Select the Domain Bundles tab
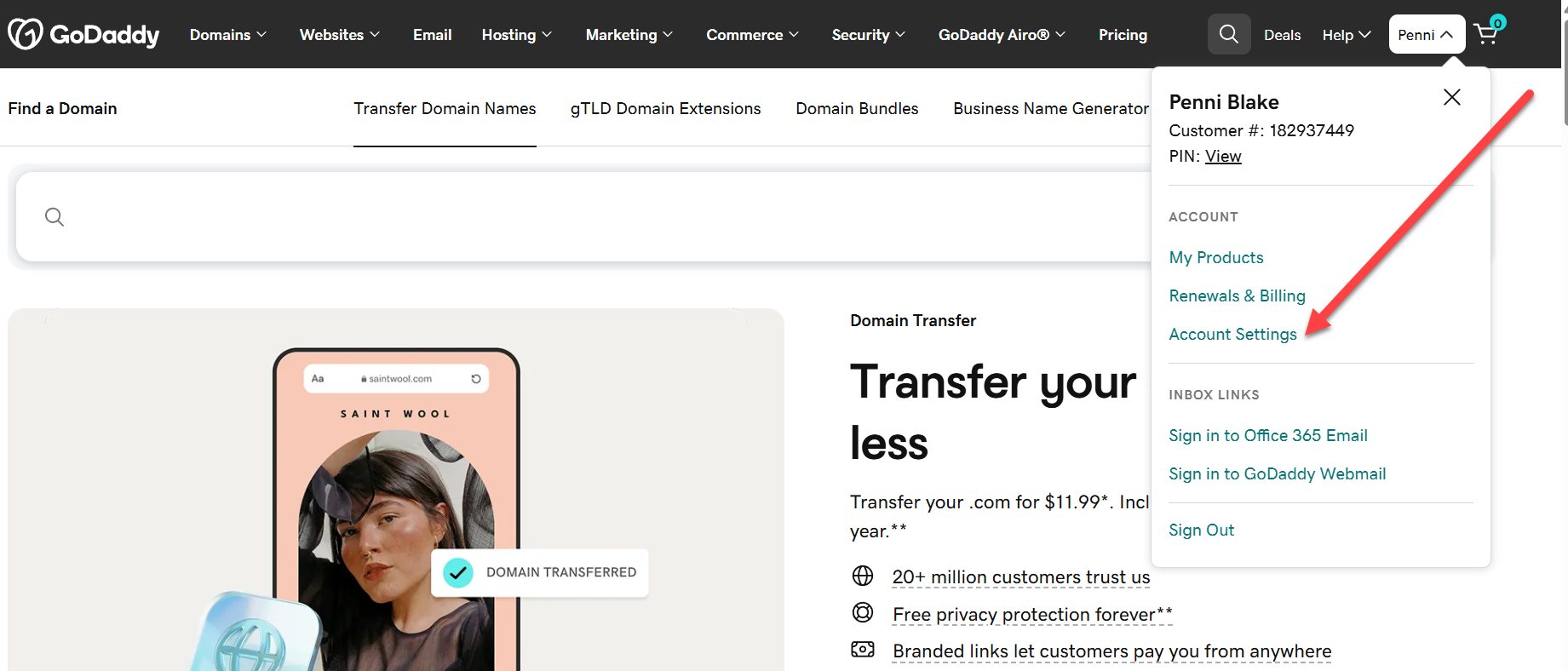The image size is (1568, 671). tap(857, 108)
